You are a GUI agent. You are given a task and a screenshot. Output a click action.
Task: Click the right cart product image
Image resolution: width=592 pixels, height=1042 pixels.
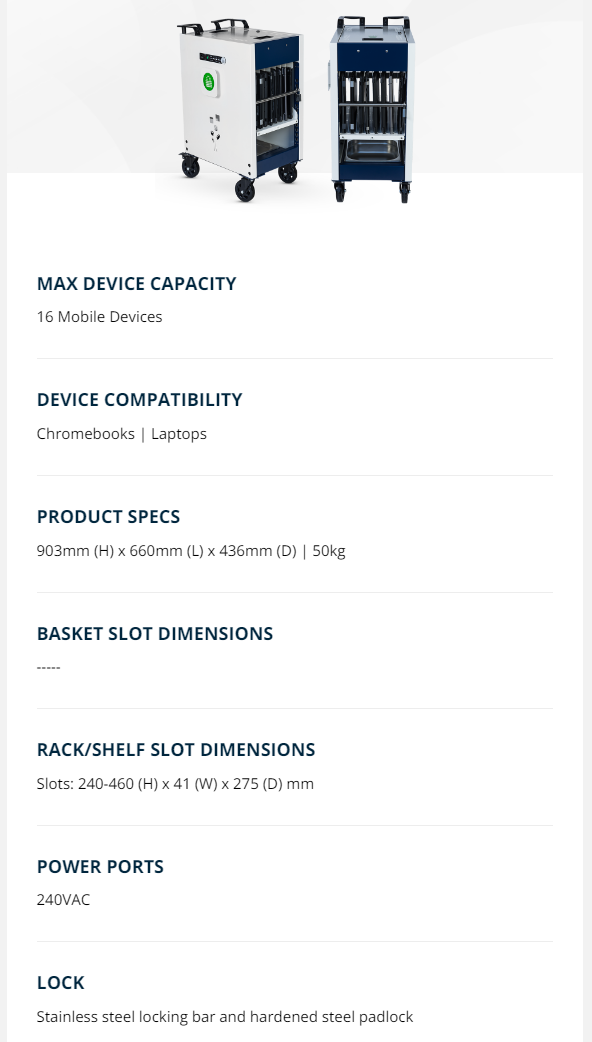(x=372, y=110)
